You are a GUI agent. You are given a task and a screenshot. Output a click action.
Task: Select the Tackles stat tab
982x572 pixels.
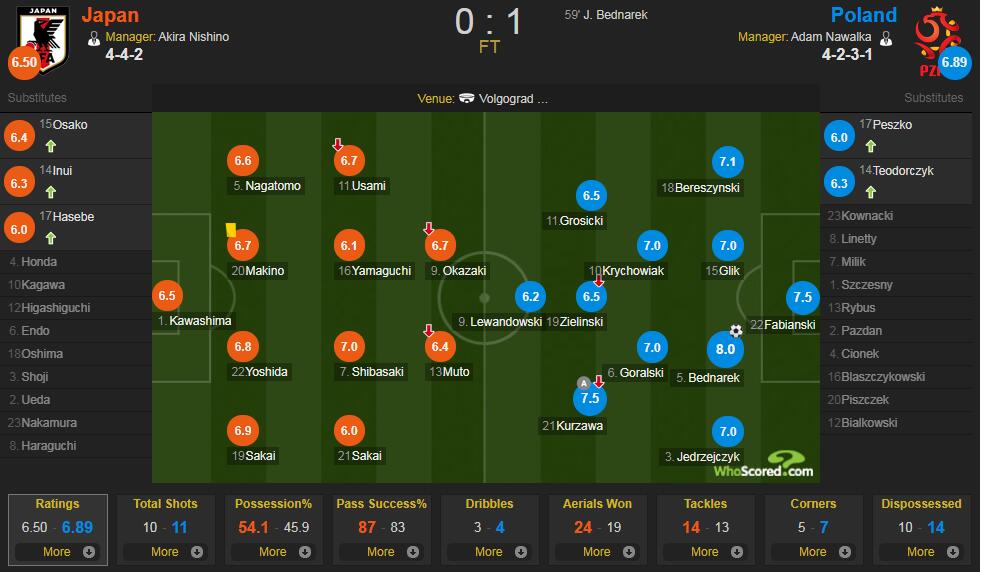pos(705,504)
